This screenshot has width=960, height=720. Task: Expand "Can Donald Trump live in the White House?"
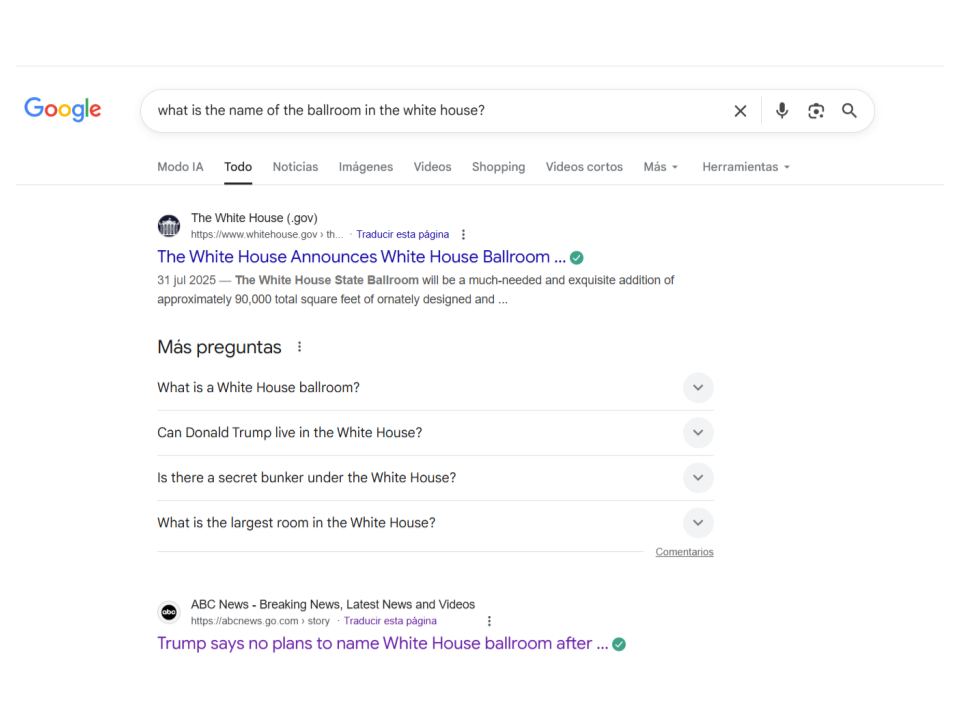coord(698,433)
